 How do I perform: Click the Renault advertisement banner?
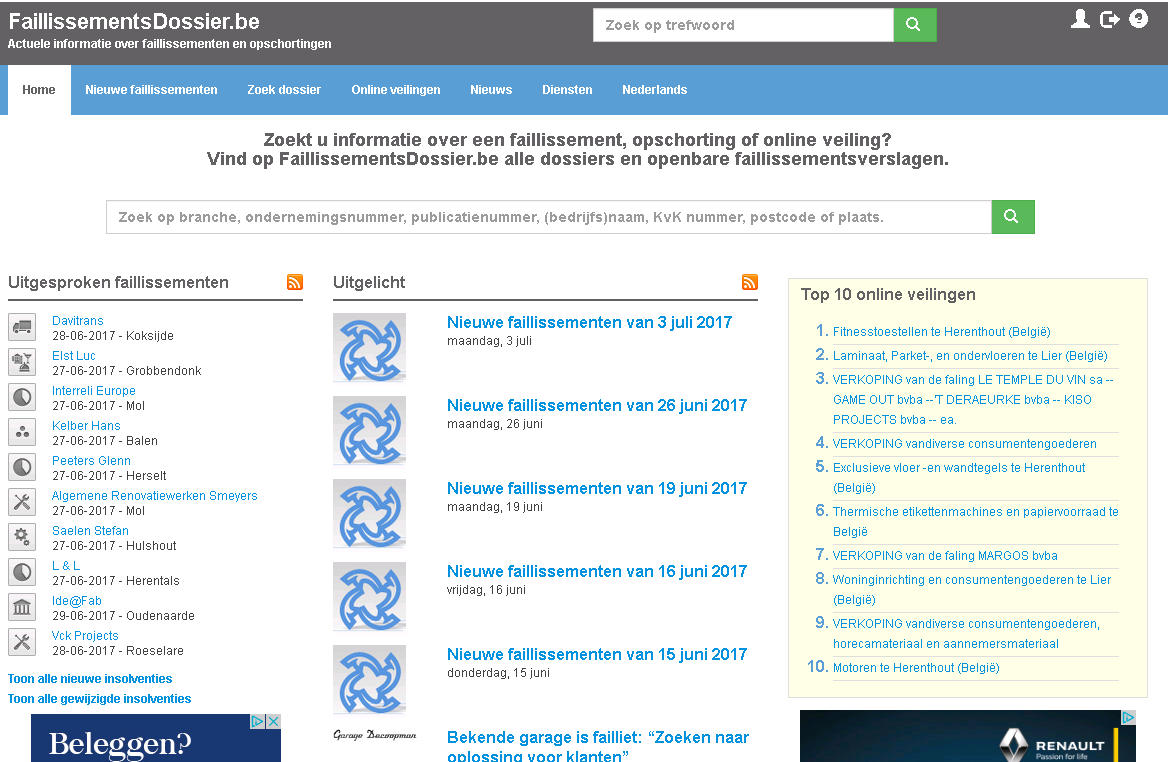click(968, 736)
